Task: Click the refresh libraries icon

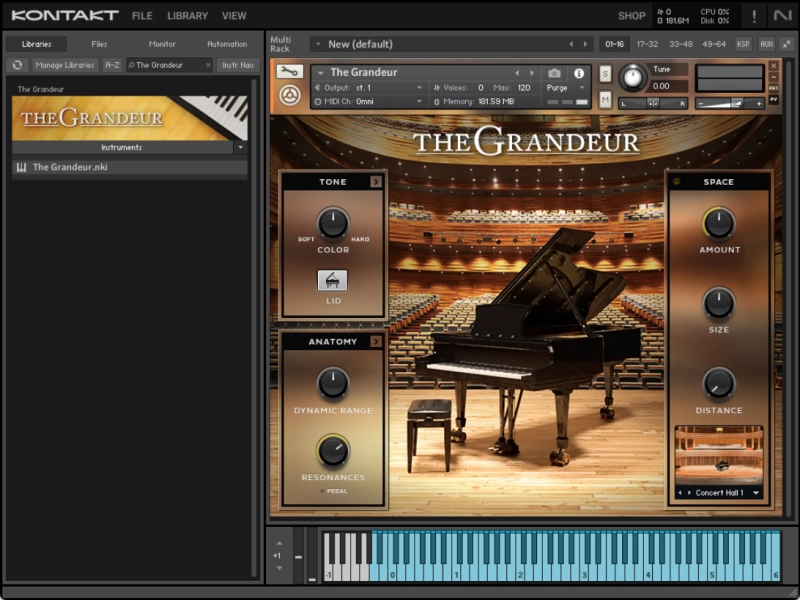Action: 17,65
